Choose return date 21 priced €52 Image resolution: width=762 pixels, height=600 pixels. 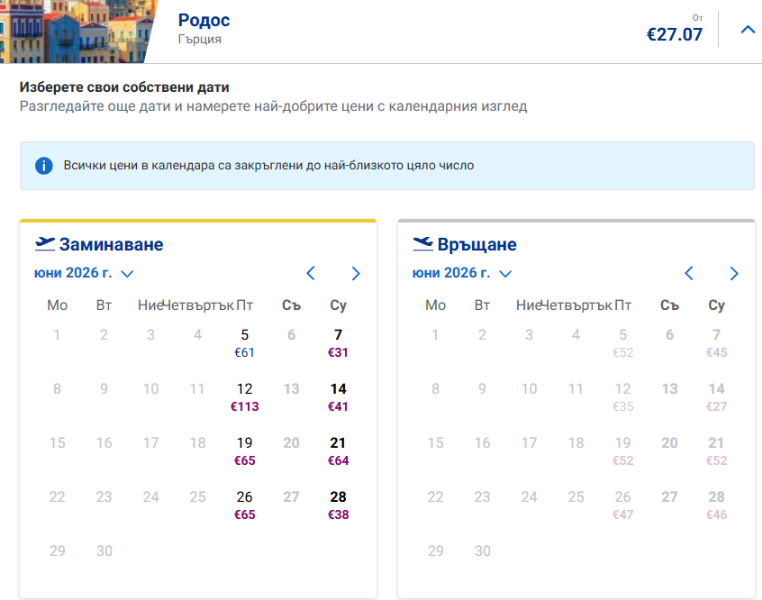(717, 451)
